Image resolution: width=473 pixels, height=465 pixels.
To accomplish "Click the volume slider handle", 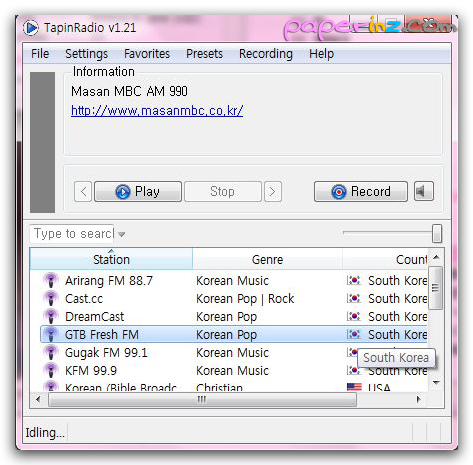I will pos(437,233).
